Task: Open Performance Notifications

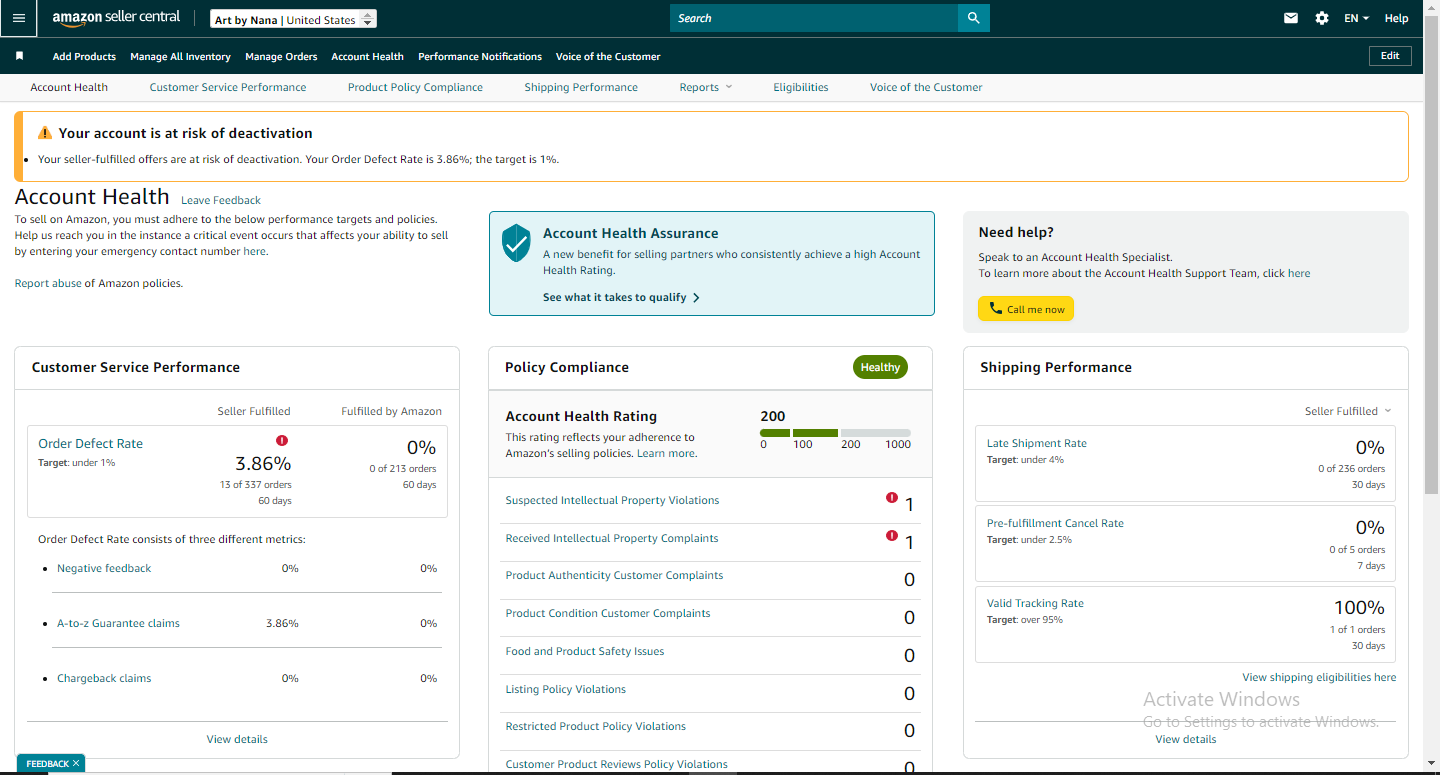Action: (x=480, y=56)
